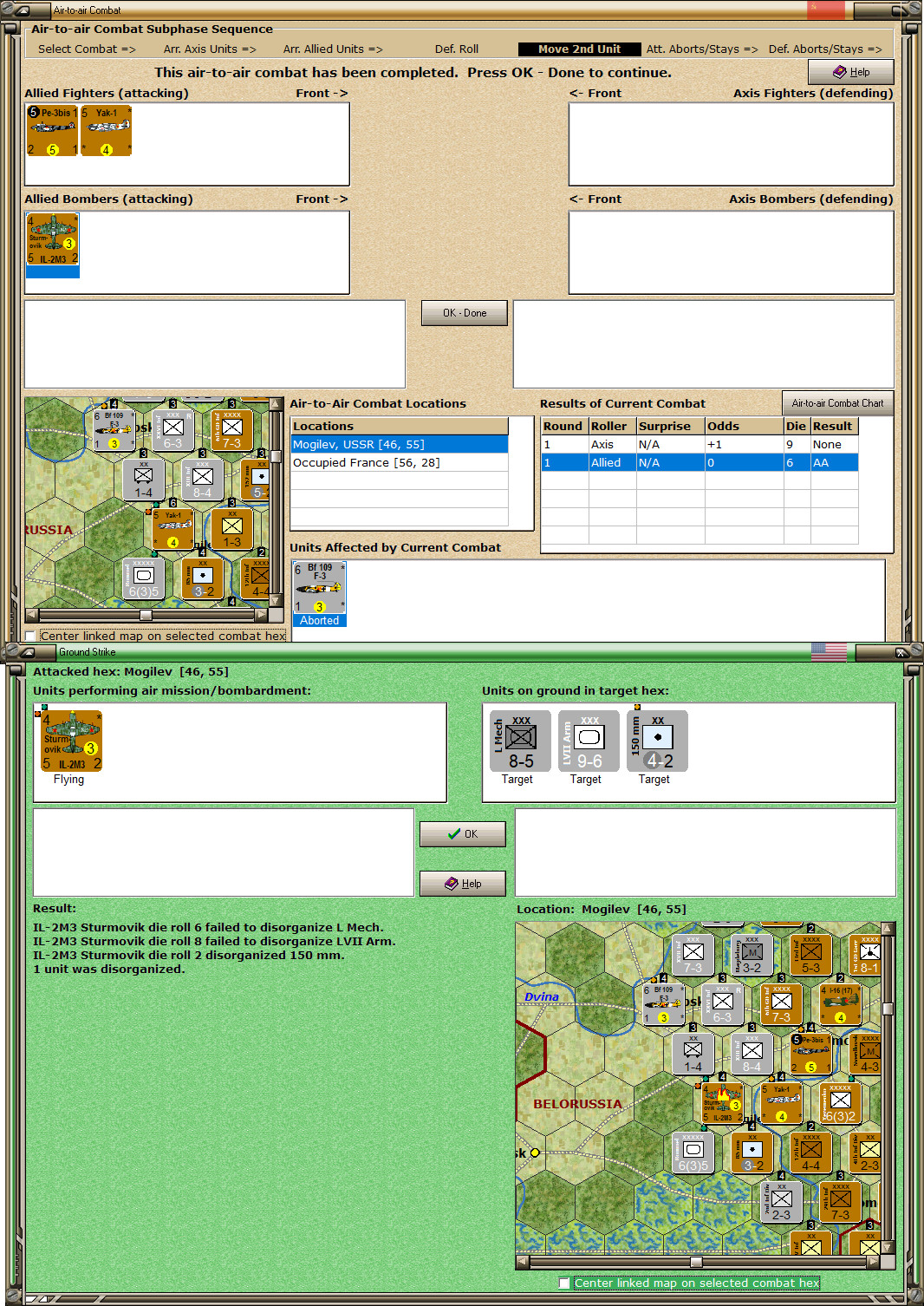Image resolution: width=924 pixels, height=1306 pixels.
Task: Open the Air-to-air Combat Chart
Action: (x=837, y=403)
